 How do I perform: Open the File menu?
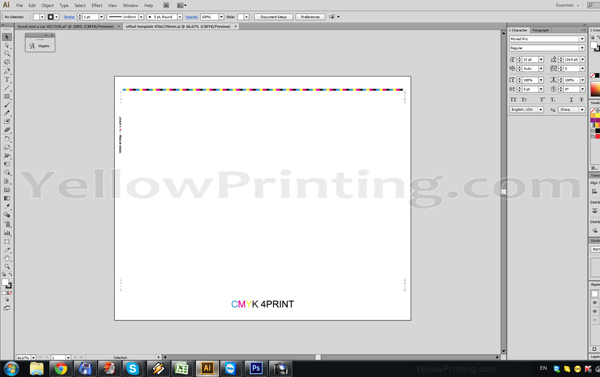(20, 5)
